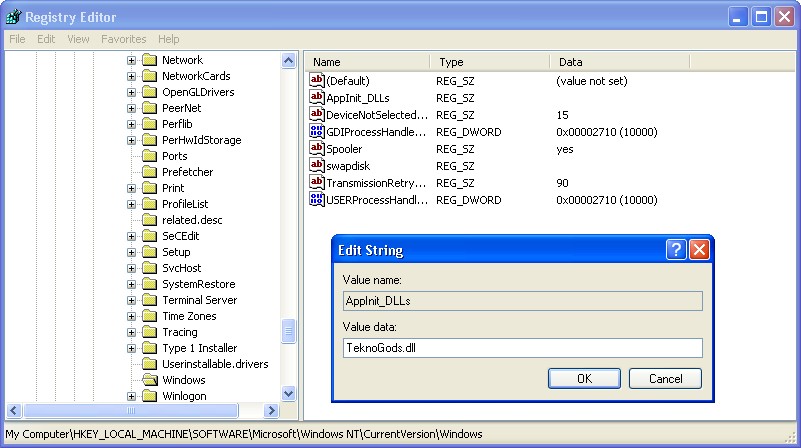
Task: Click the USERProcessHandl DWORD icon
Action: [x=317, y=199]
